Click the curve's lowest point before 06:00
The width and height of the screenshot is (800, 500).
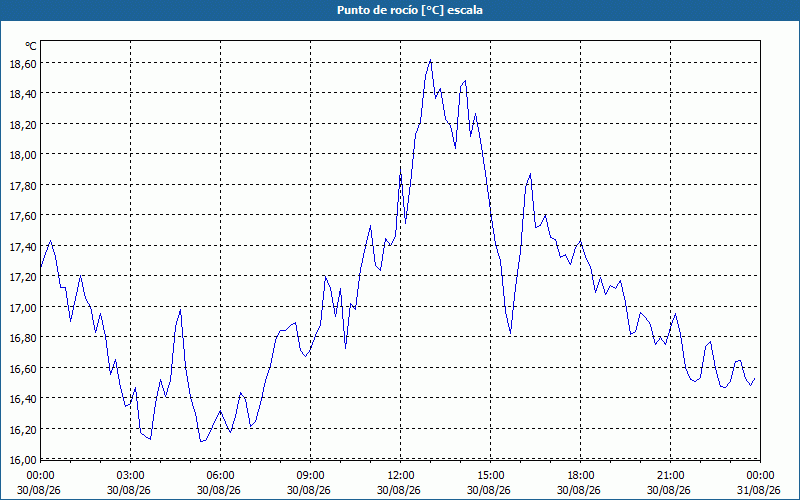point(201,441)
